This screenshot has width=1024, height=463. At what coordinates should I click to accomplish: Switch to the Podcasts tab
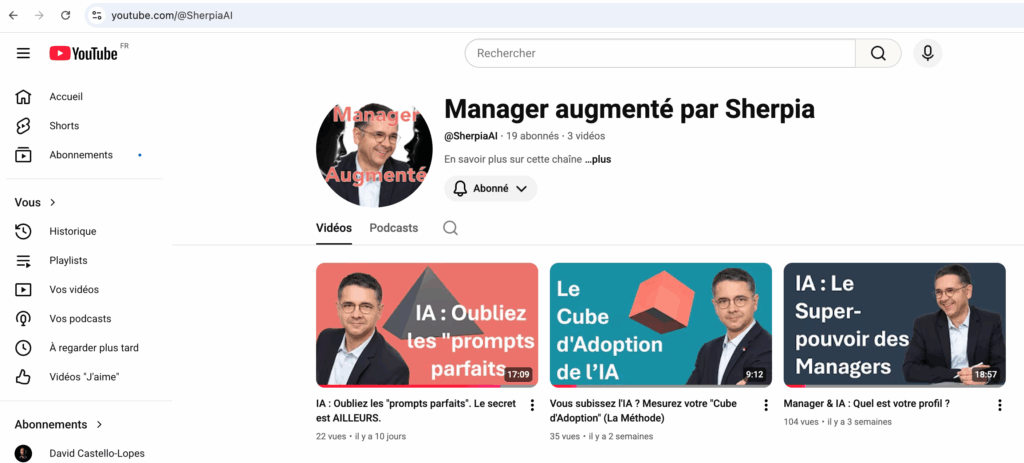(x=394, y=228)
